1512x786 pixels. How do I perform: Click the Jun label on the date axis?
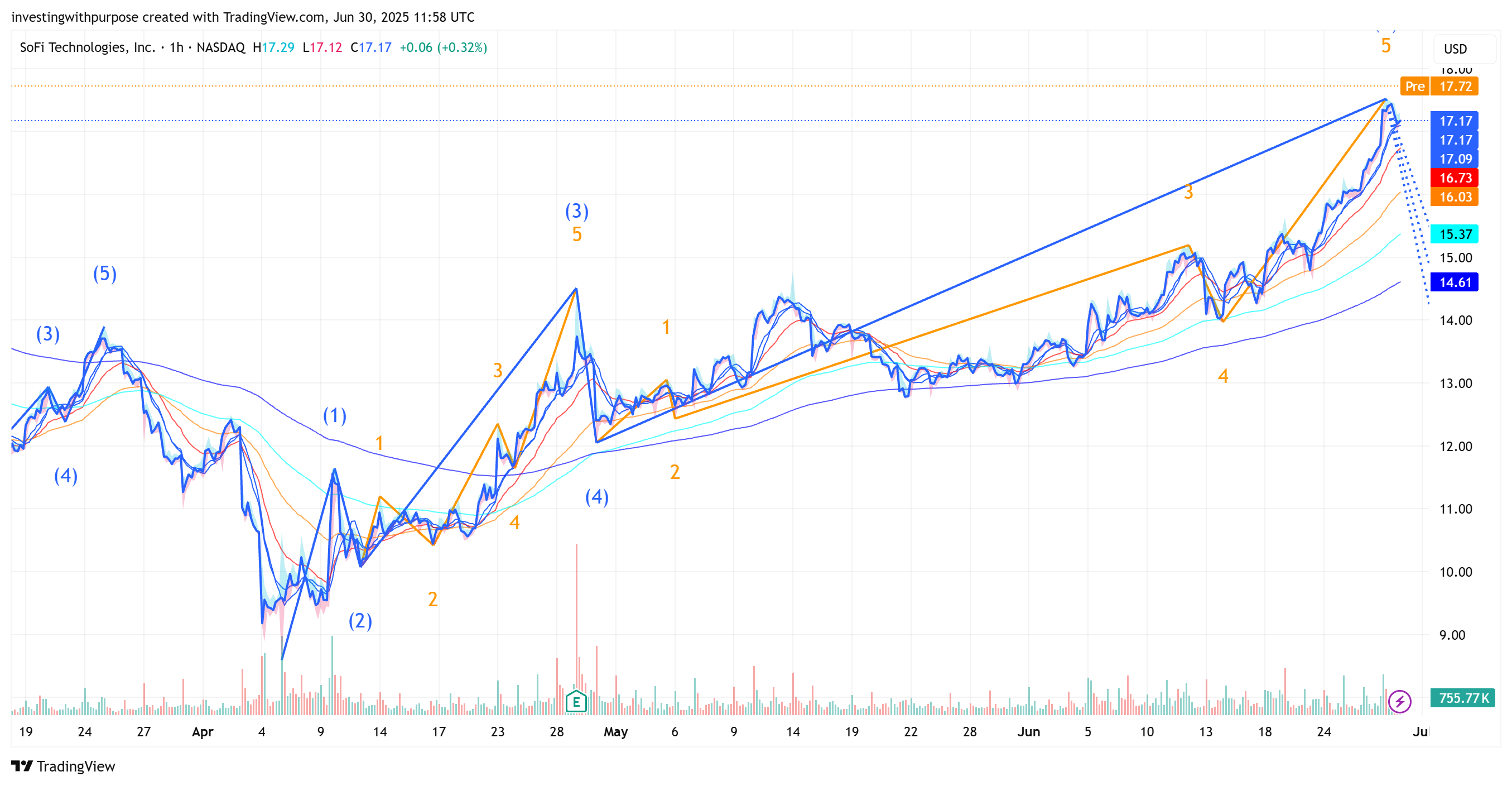(1028, 732)
